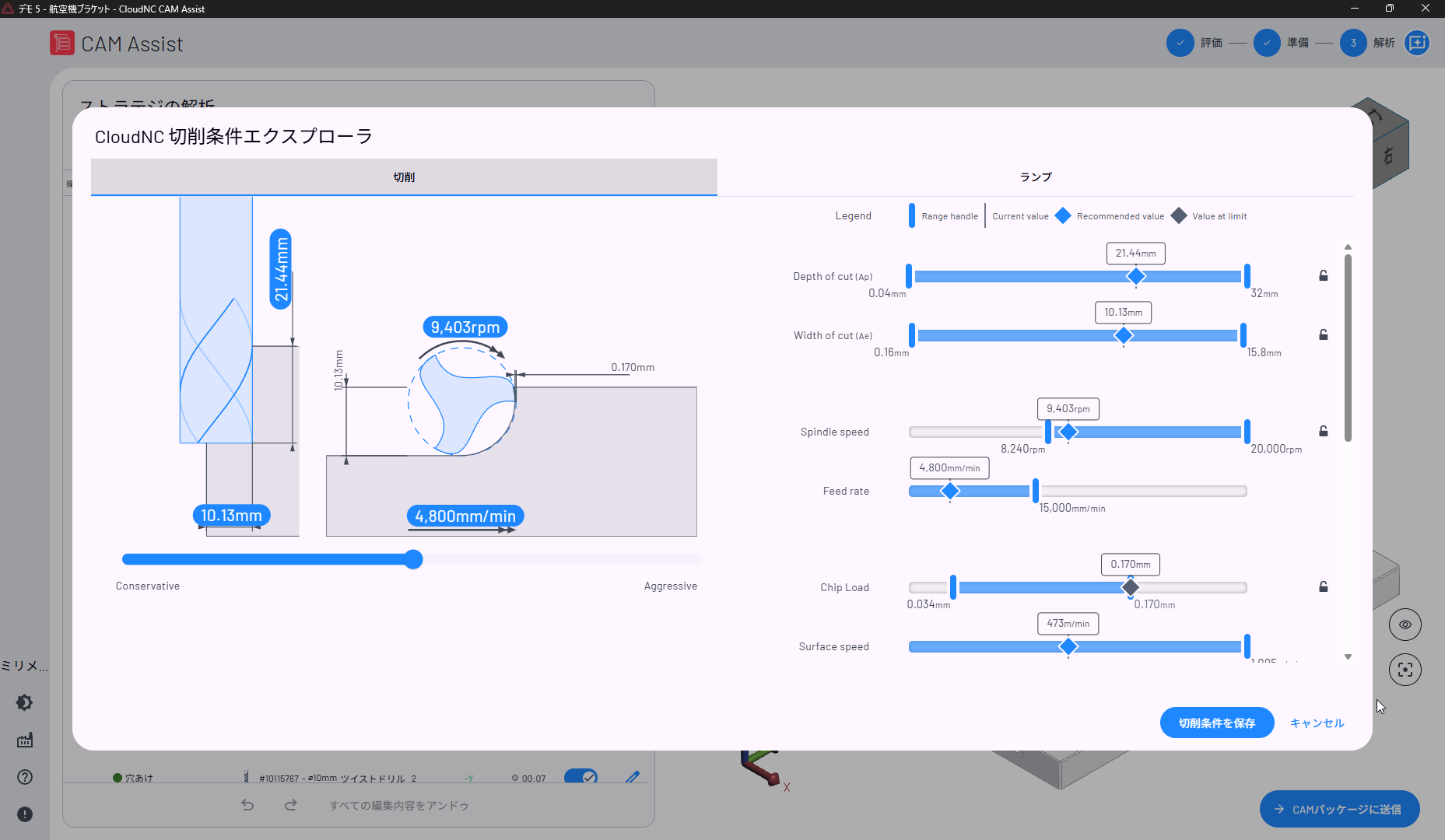The image size is (1445, 840).
Task: Switch to the 切削 tab
Action: point(404,177)
